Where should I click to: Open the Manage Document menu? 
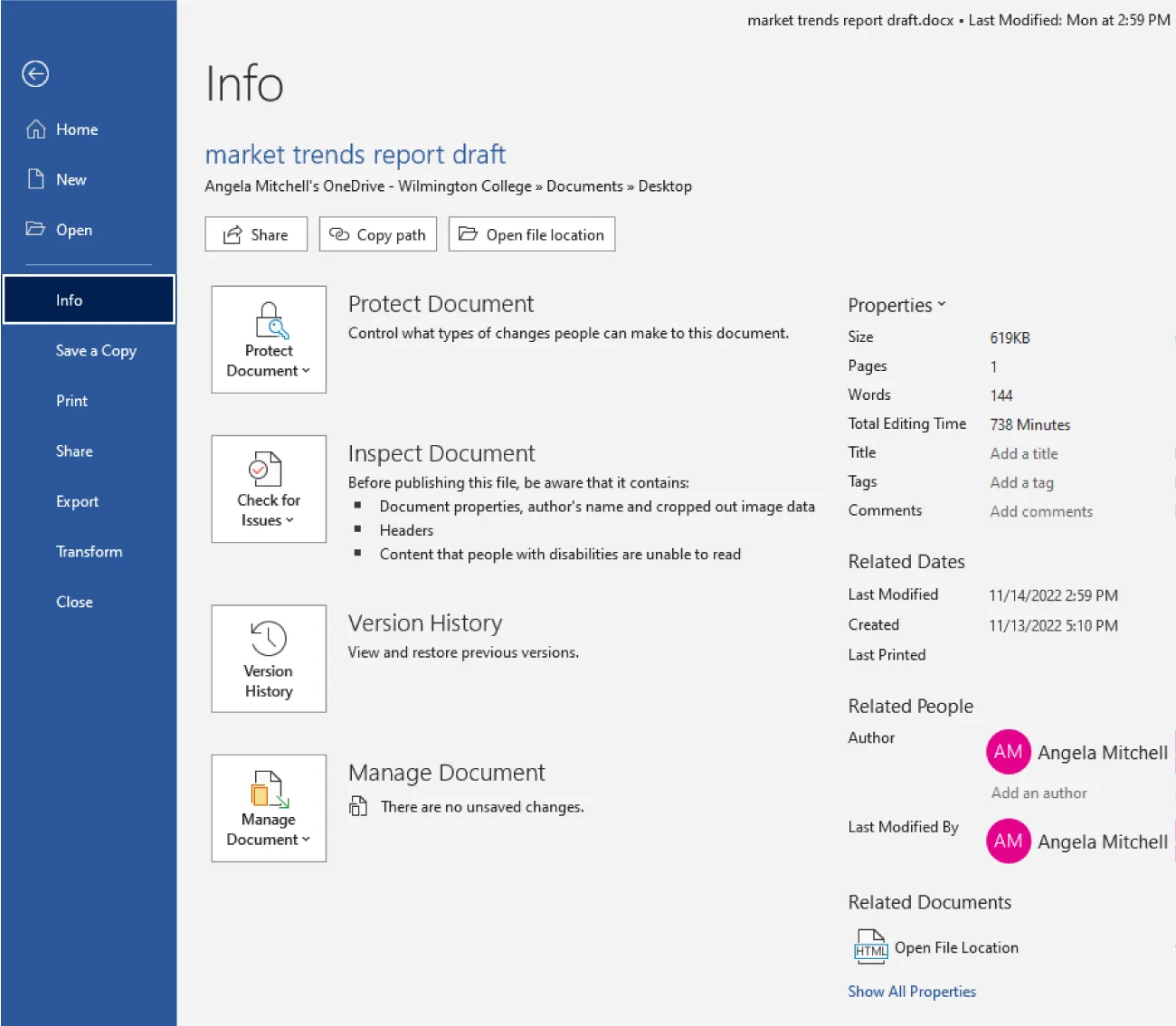[x=268, y=808]
